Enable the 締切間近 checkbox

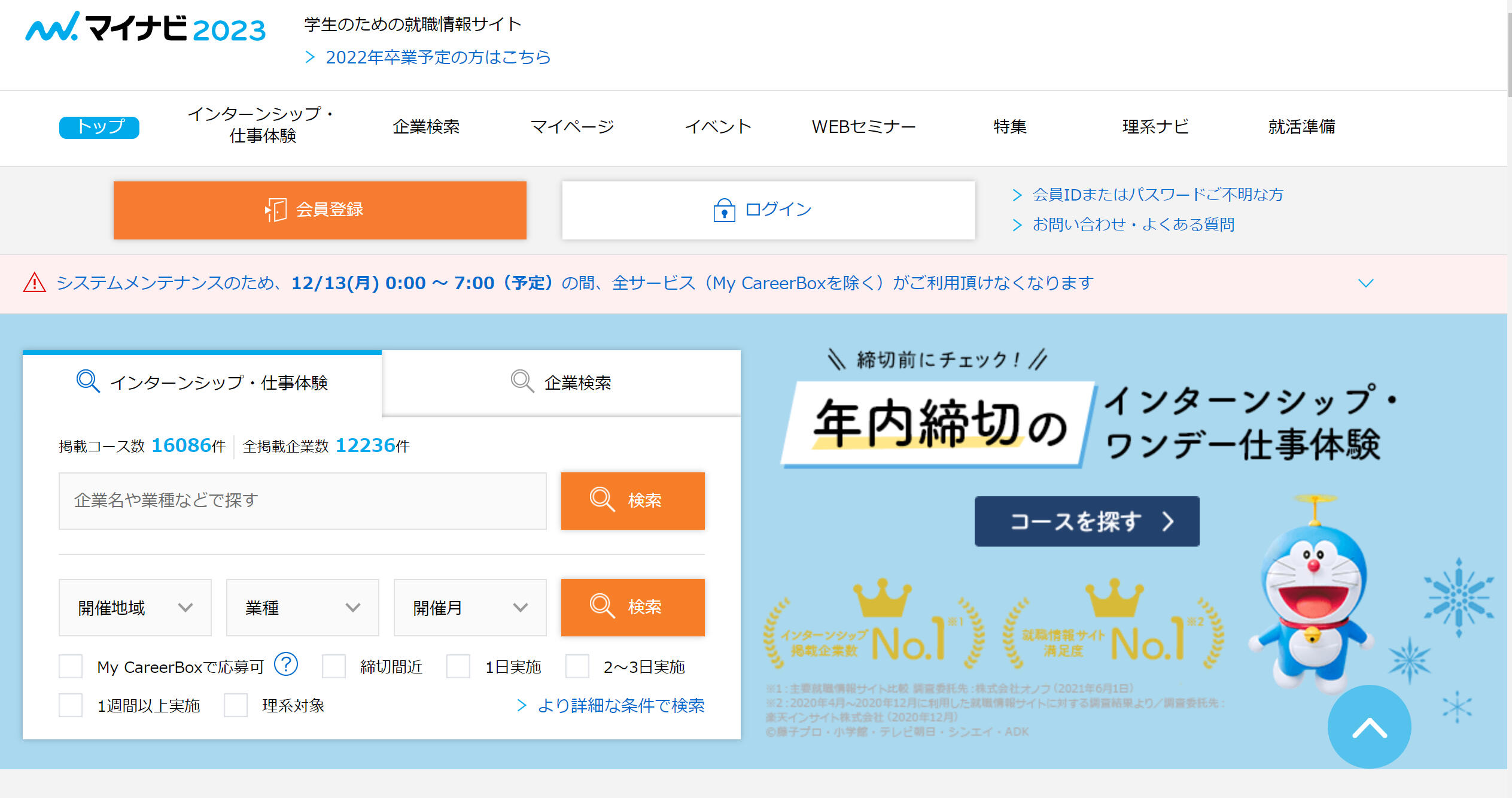334,666
